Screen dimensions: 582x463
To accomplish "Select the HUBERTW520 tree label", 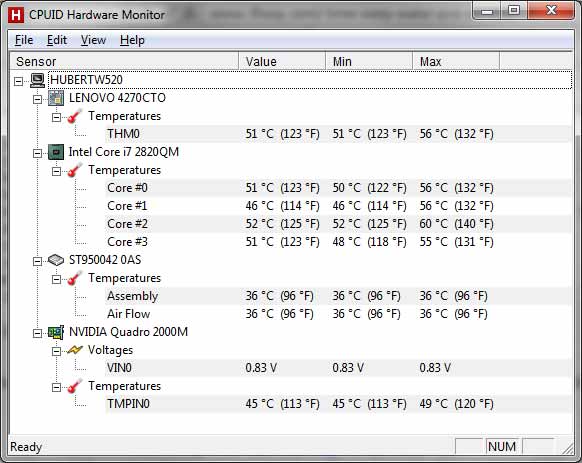I will [x=86, y=80].
